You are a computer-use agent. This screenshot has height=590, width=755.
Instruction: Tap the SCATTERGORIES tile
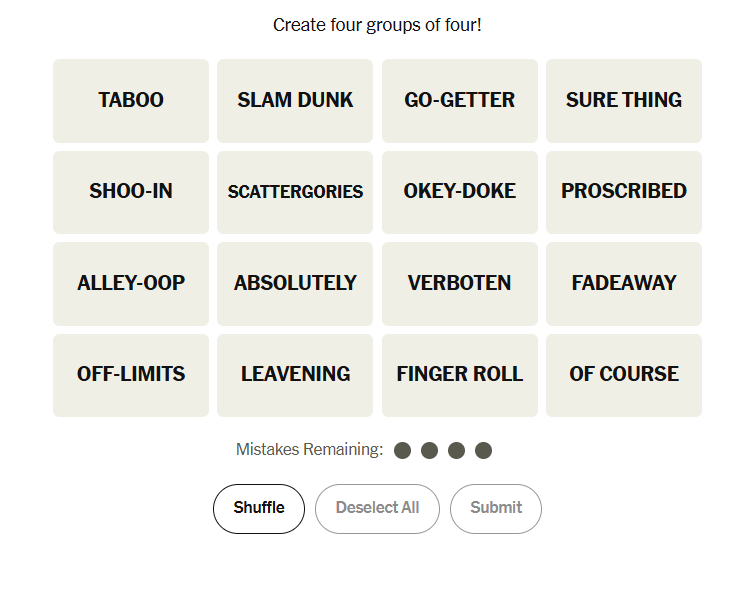295,191
